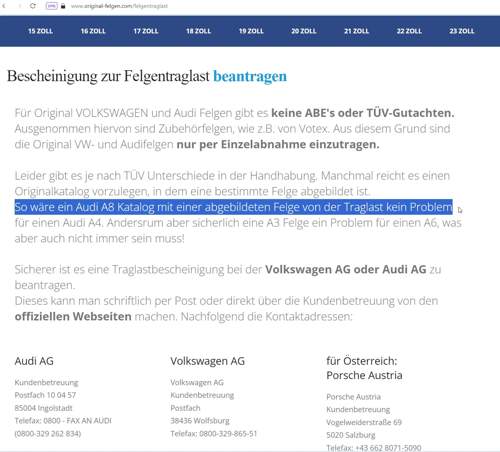Viewport: 500px width, 452px height.
Task: Click bold text "Volkswagen AG oder Audi AG"
Action: (346, 269)
